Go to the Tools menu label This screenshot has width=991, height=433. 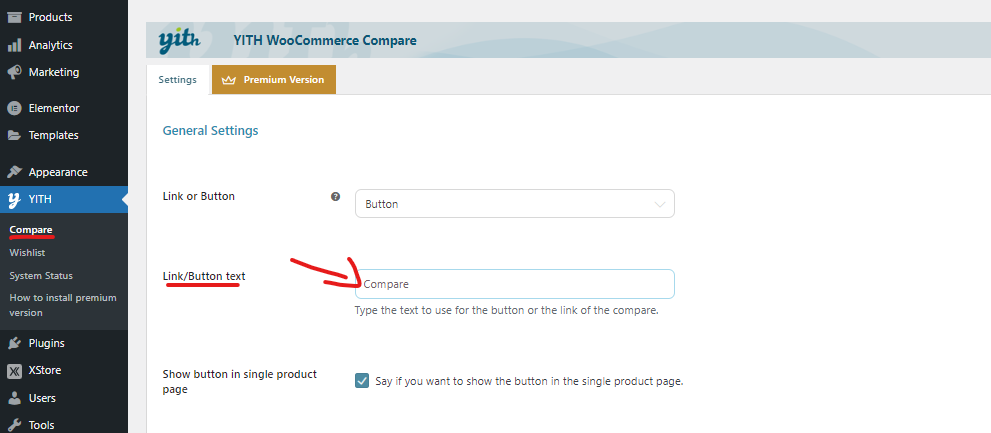pyautogui.click(x=42, y=425)
